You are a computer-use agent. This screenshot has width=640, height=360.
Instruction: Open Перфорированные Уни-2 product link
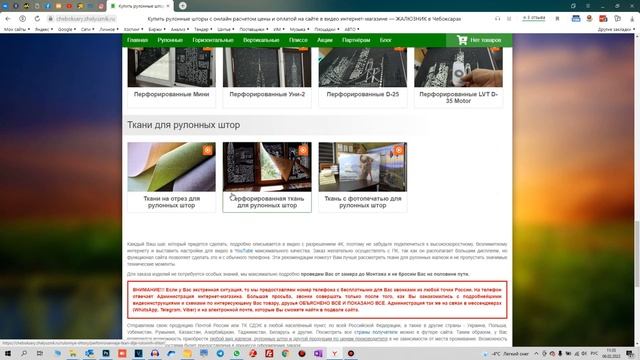(267, 94)
